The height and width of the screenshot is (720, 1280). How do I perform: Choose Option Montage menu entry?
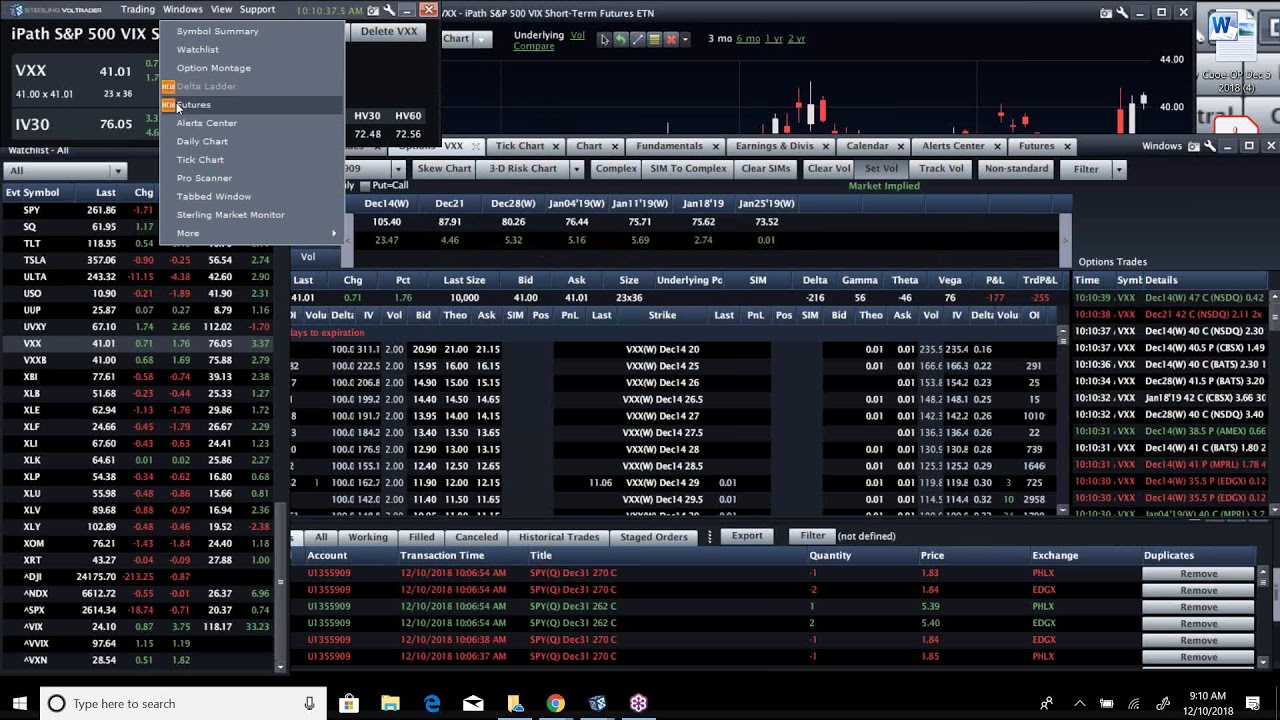pos(251,68)
